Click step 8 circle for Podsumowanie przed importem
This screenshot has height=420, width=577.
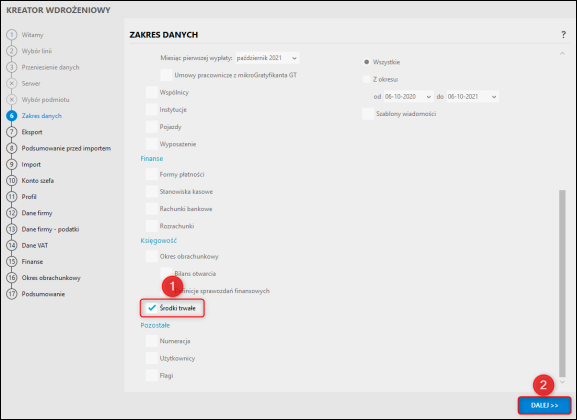pyautogui.click(x=12, y=148)
